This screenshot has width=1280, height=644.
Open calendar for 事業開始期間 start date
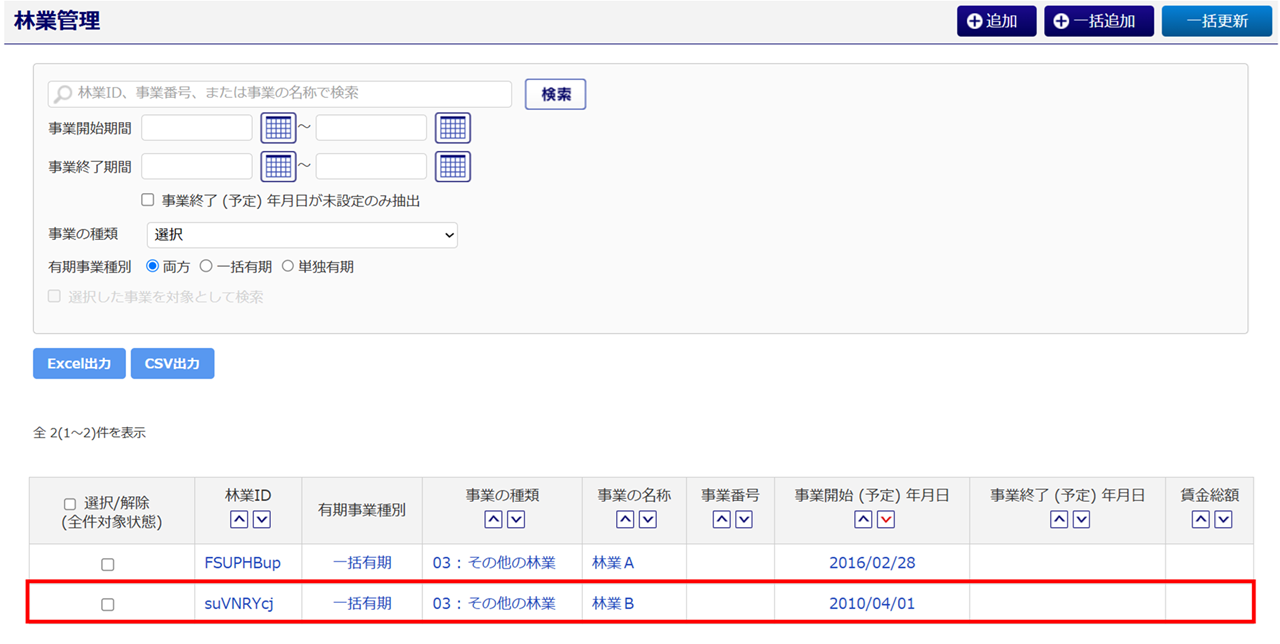pyautogui.click(x=278, y=128)
